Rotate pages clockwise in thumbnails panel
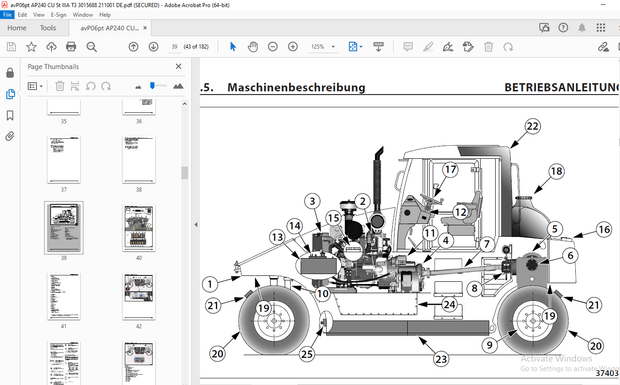Image resolution: width=620 pixels, height=385 pixels. point(106,86)
